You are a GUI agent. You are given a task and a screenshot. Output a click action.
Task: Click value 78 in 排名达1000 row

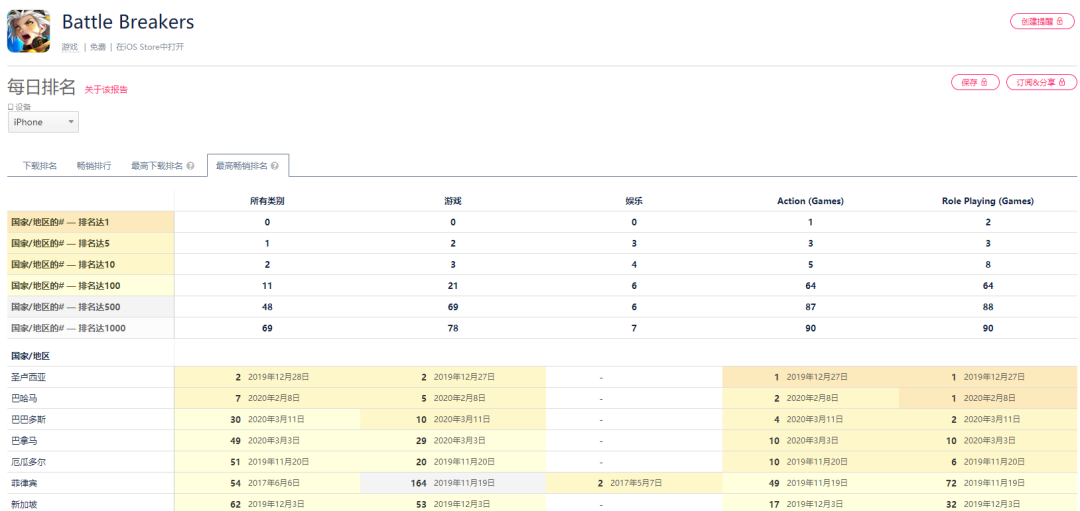pyautogui.click(x=453, y=328)
